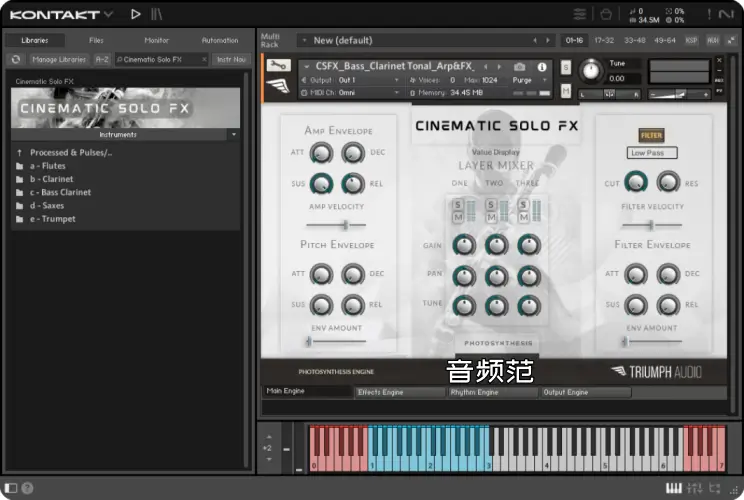Viewport: 744px width, 500px height.
Task: Click the Native Instruments logo icon
Action: point(726,14)
